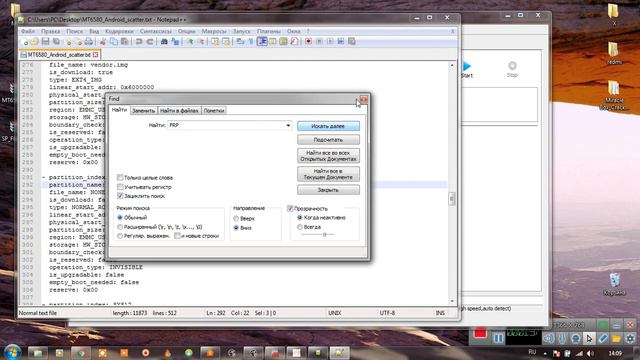Click the Save toolbar icon in Notepad++
Screen dimensions: 640x360
click(45, 42)
